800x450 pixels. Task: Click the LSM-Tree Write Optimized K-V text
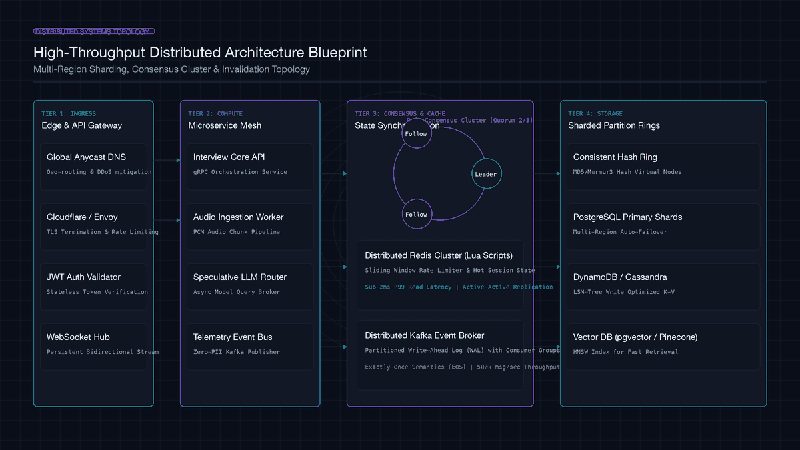tap(623, 292)
